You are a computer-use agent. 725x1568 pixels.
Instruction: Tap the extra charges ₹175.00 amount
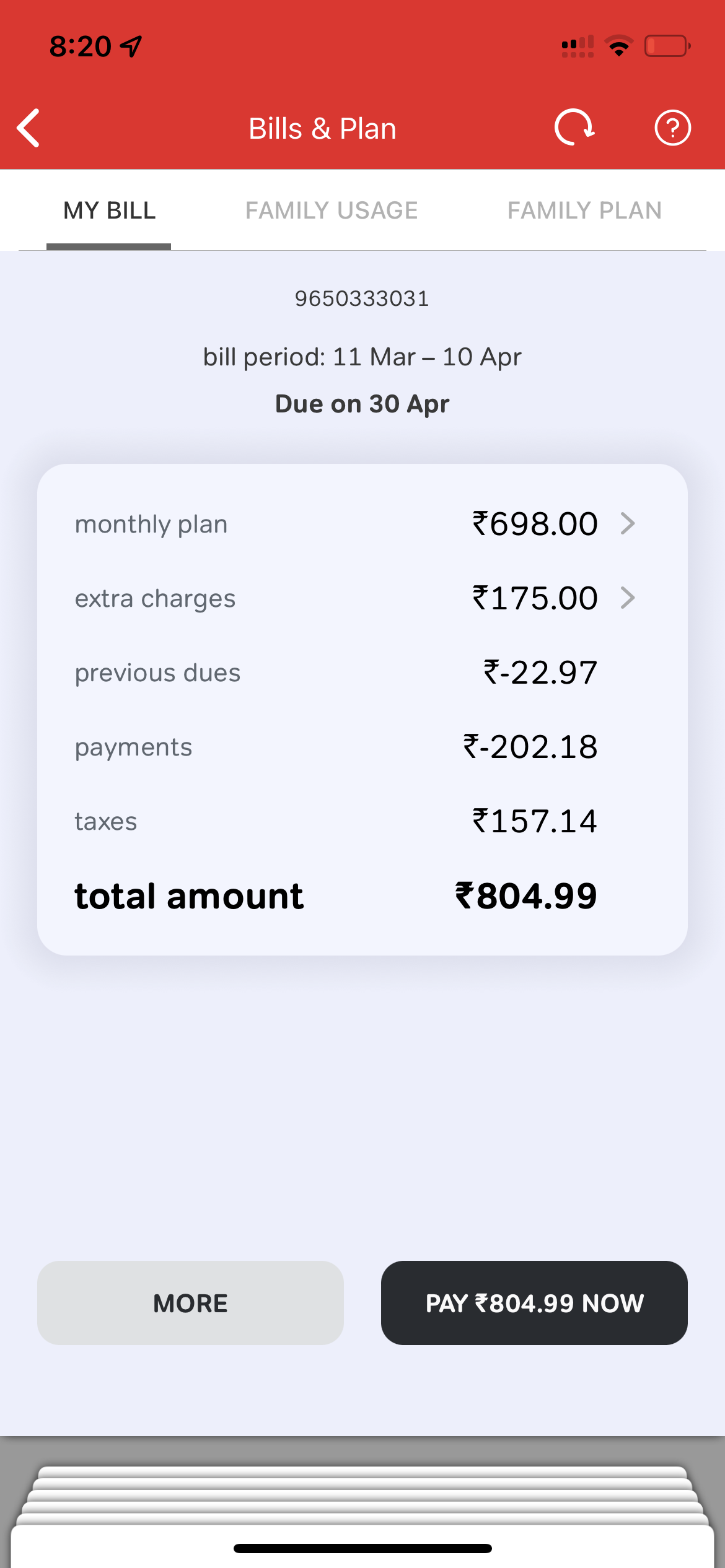(535, 598)
